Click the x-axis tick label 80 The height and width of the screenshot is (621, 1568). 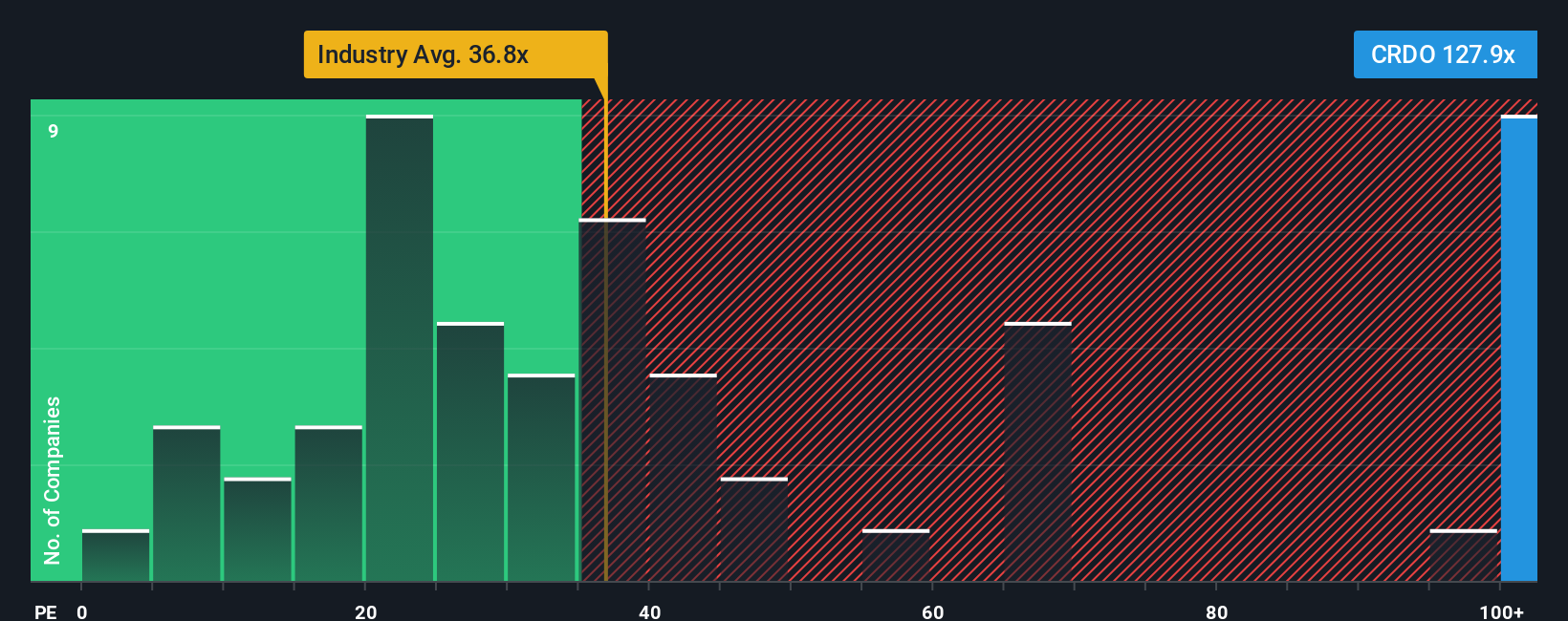[x=1216, y=611]
